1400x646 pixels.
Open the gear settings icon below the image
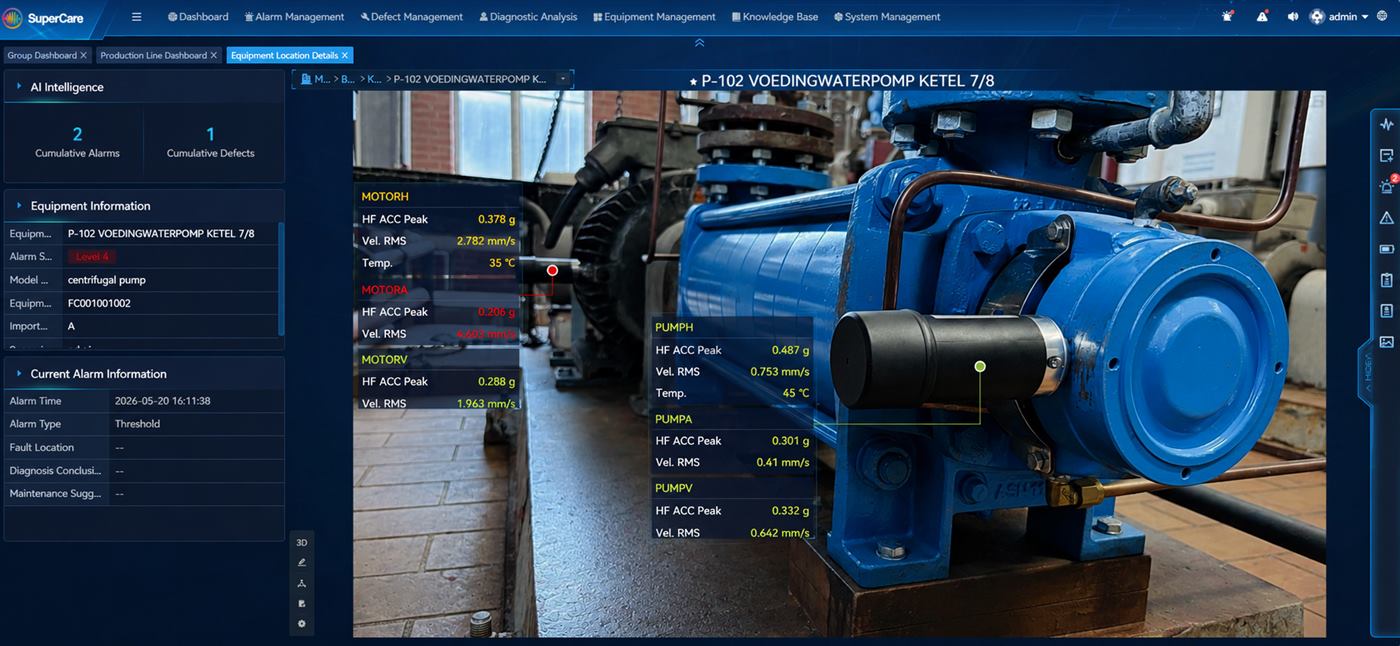[302, 624]
